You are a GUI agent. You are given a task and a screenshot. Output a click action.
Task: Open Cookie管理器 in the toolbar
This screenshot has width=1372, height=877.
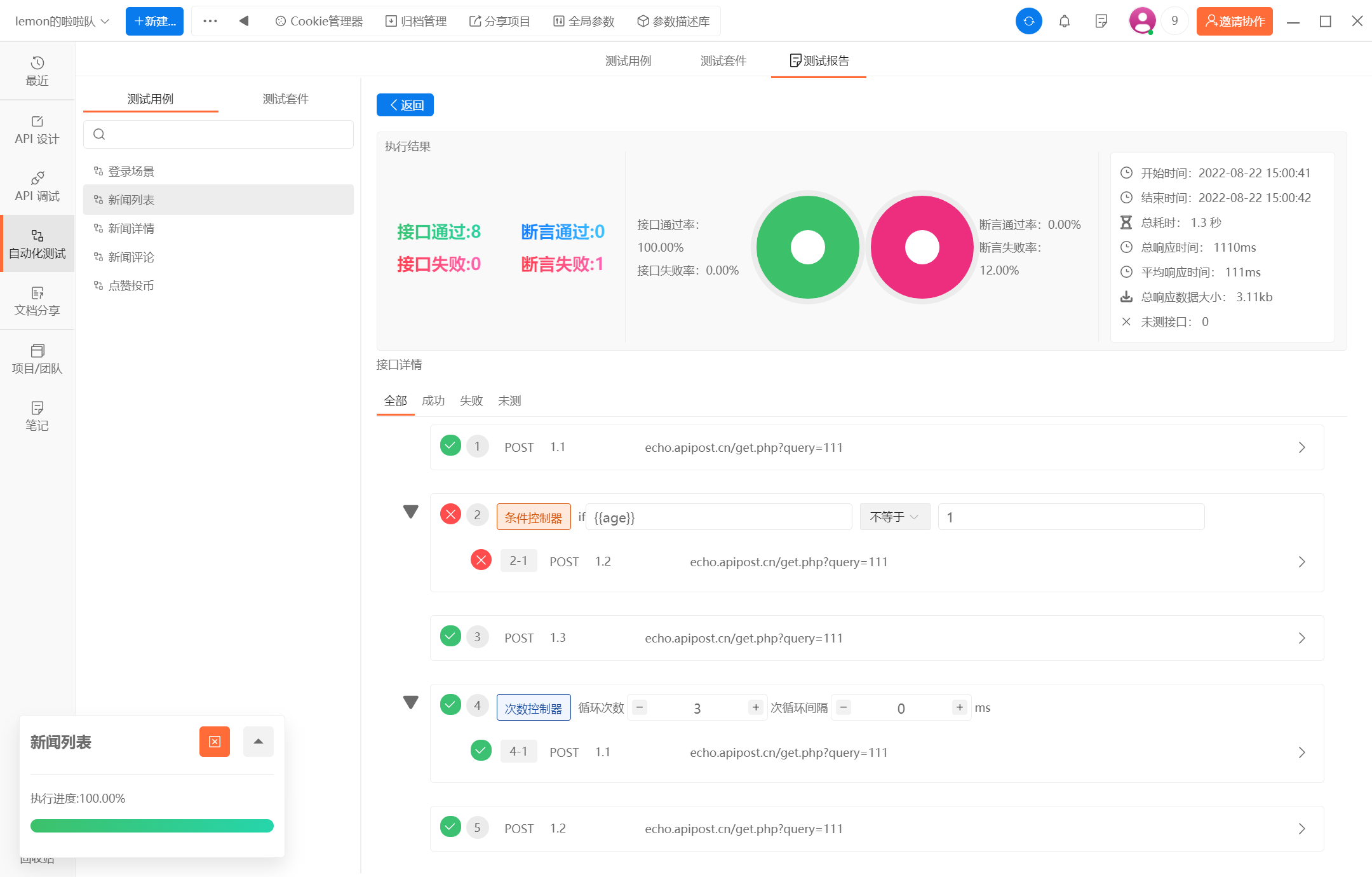[319, 21]
